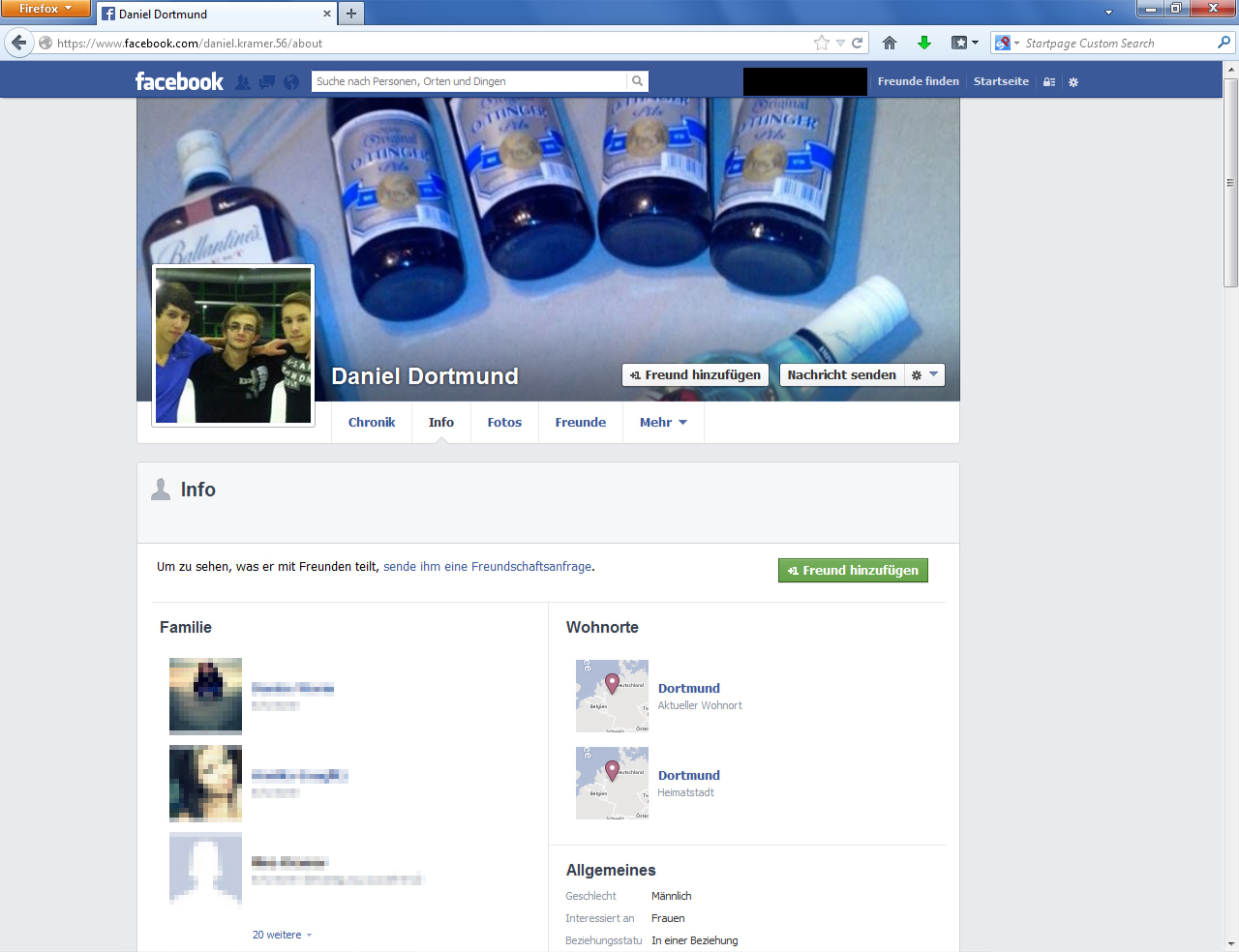Open the Dortmund Aktueller Wohnort map thumbnail
The width and height of the screenshot is (1239, 952).
pyautogui.click(x=612, y=696)
